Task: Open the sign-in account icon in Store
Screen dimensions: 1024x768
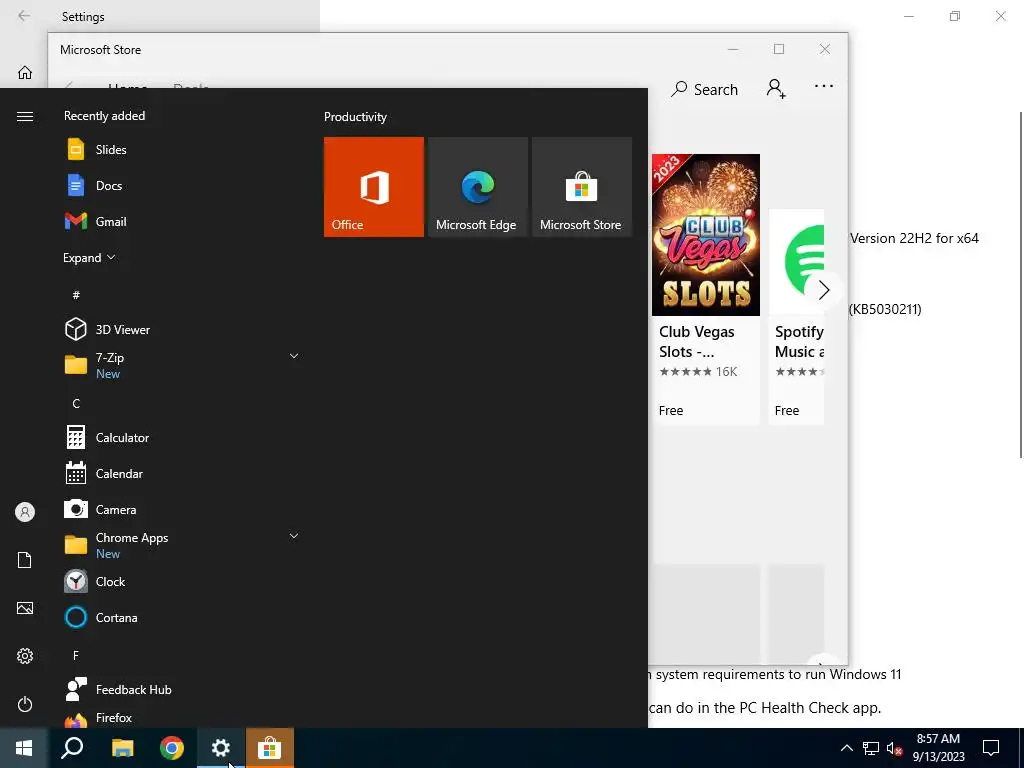Action: click(x=776, y=88)
